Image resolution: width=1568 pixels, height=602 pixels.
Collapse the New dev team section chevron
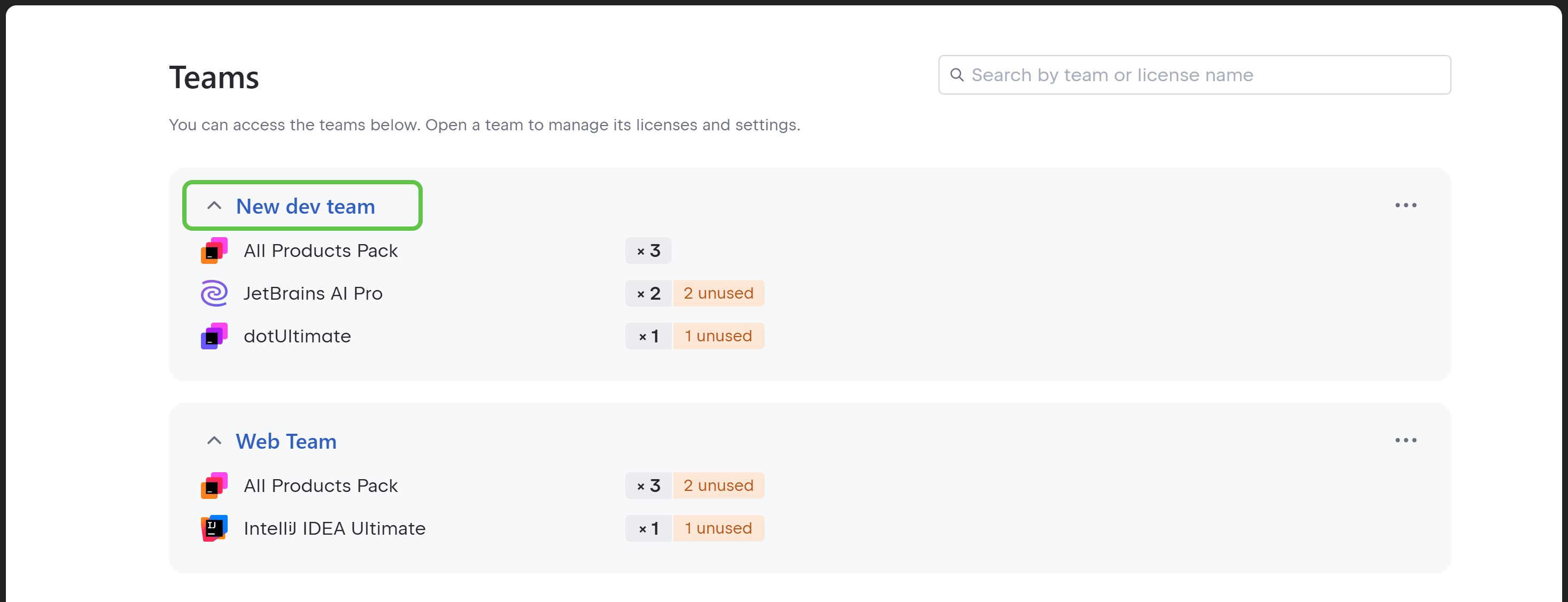click(x=214, y=206)
